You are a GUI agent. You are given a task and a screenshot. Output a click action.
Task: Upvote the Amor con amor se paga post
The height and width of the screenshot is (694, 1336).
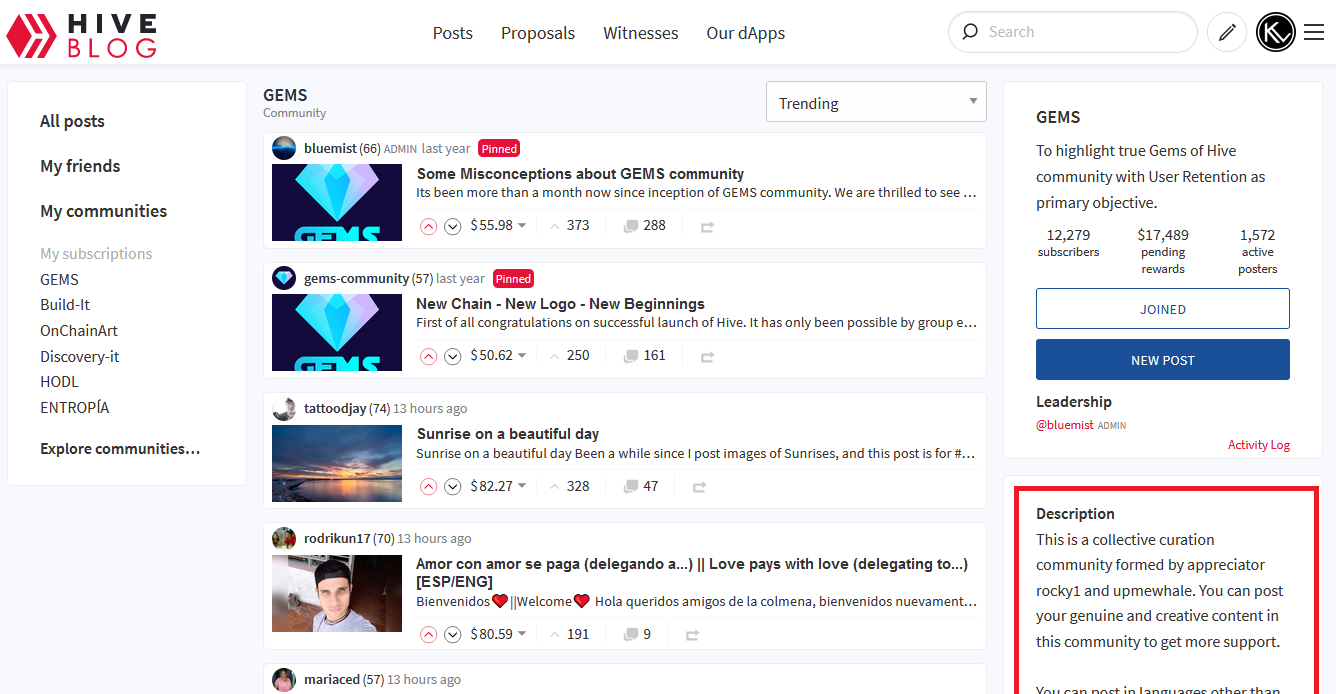pos(429,634)
